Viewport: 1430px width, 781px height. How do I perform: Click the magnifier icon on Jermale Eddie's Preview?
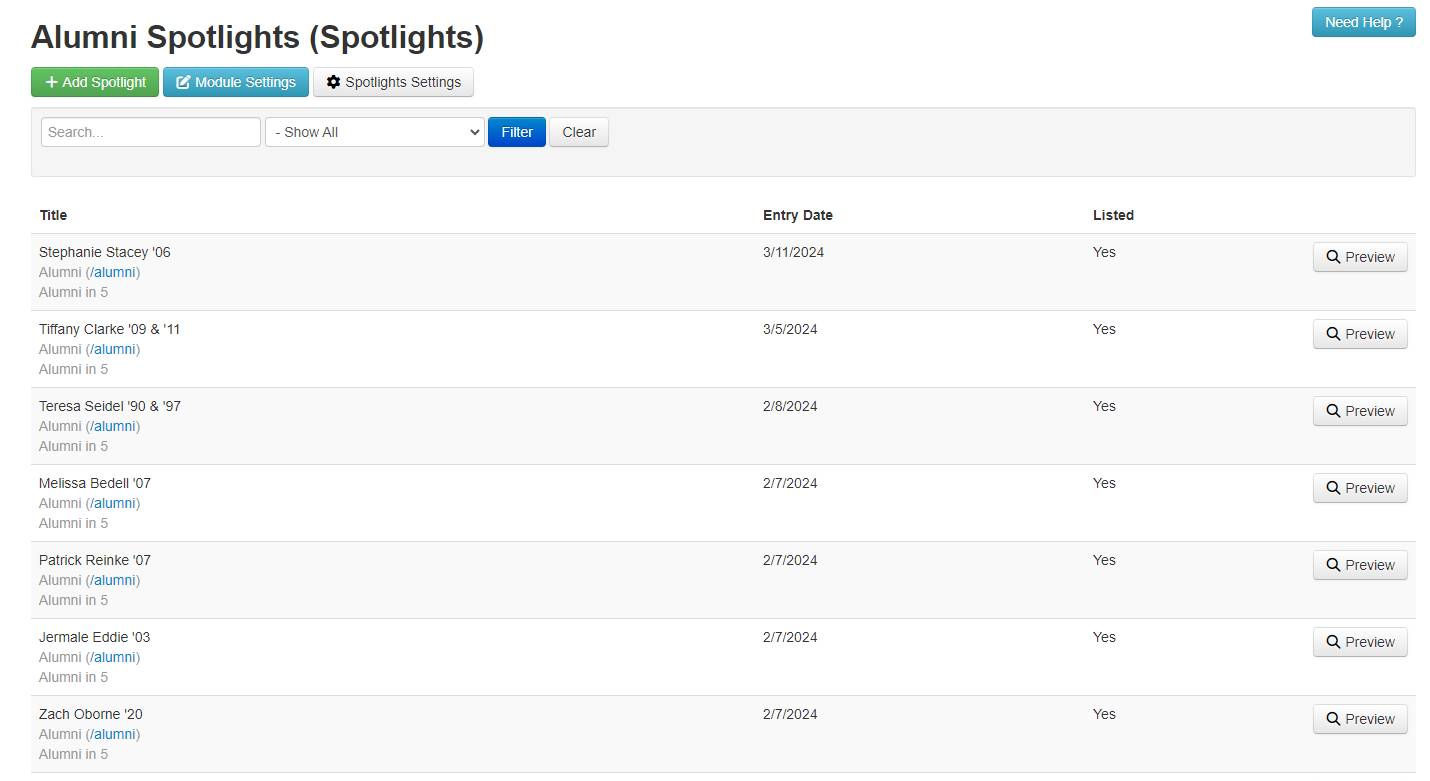pyautogui.click(x=1333, y=642)
